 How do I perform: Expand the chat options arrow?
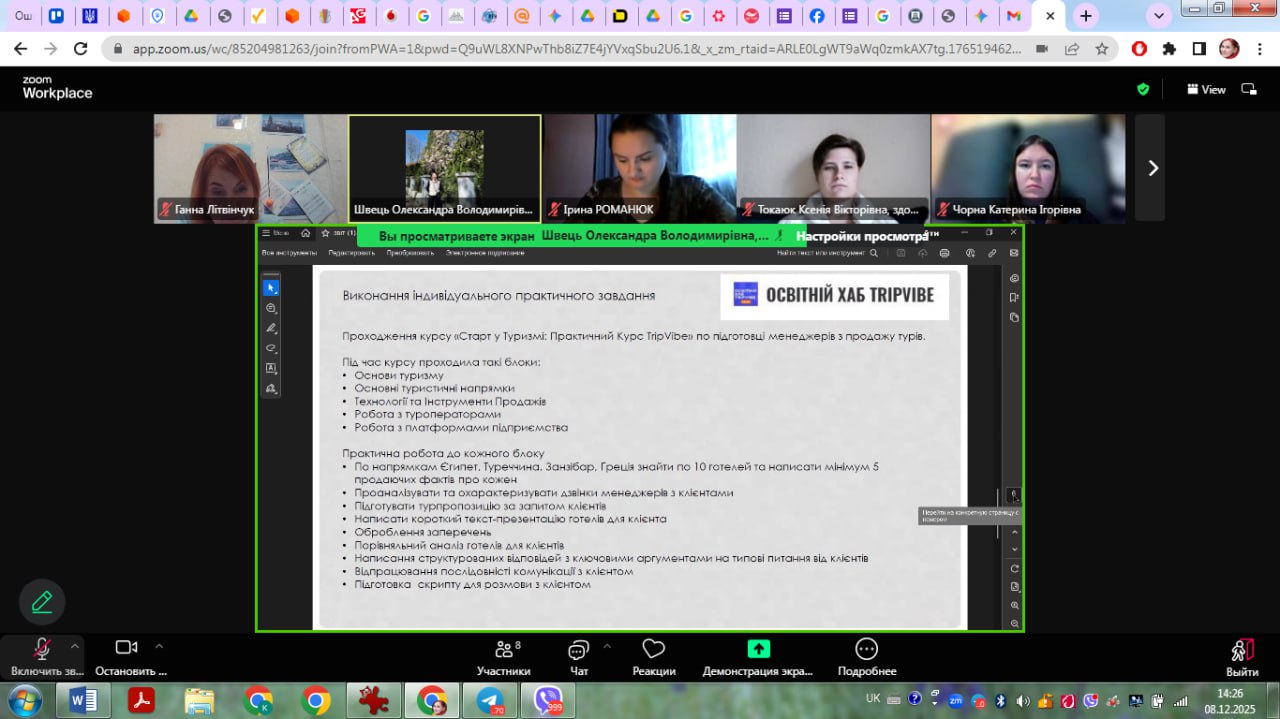(607, 645)
